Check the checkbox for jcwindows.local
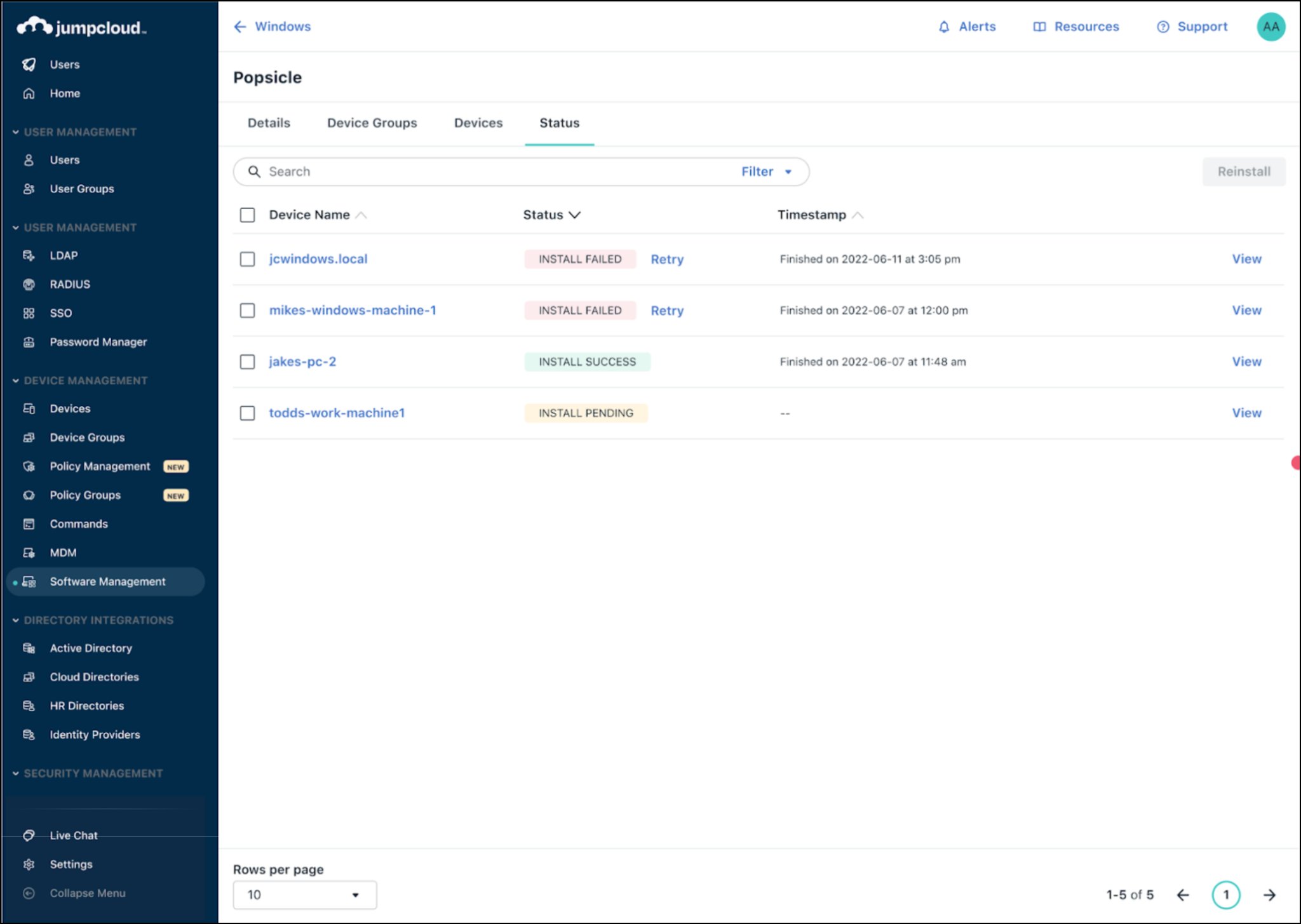 click(x=247, y=259)
